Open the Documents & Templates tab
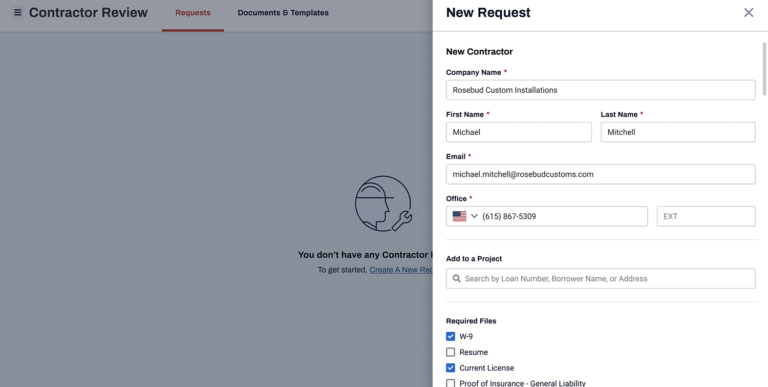This screenshot has width=768, height=387. 283,13
